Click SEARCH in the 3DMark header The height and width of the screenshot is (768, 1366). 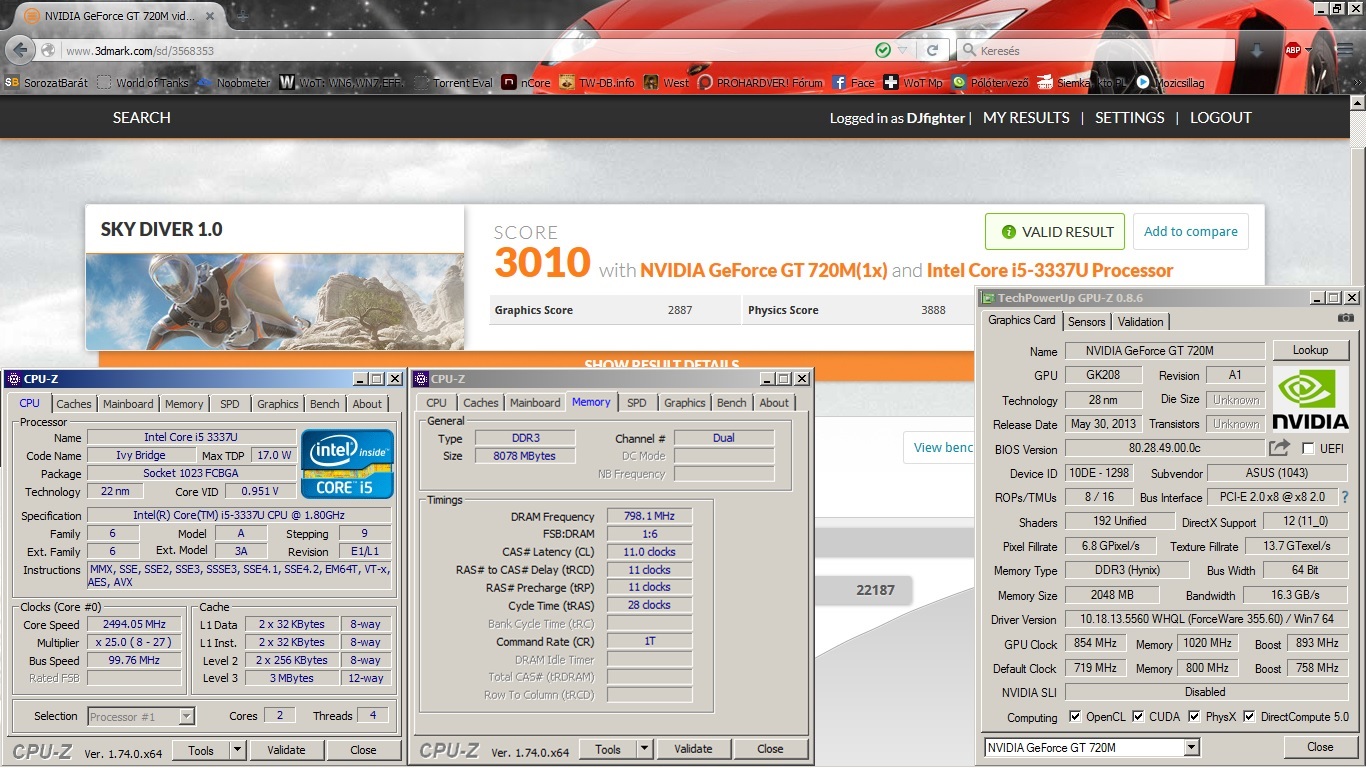click(x=142, y=118)
